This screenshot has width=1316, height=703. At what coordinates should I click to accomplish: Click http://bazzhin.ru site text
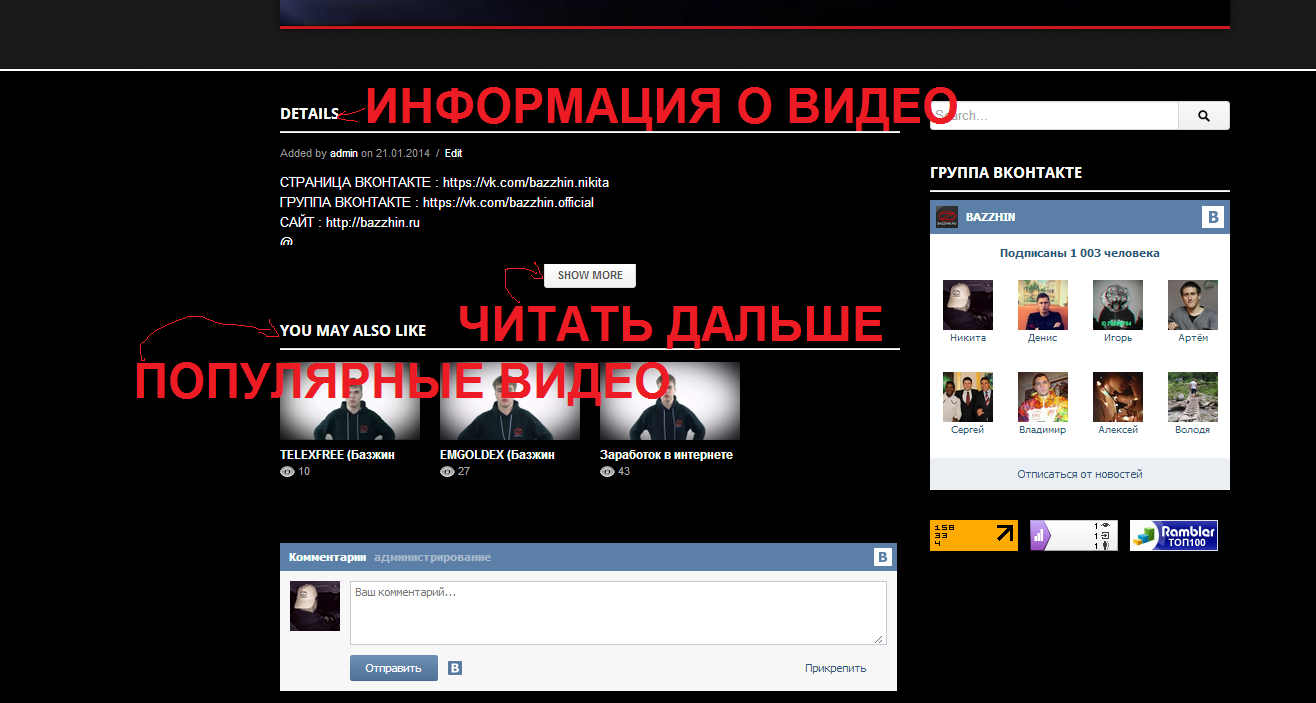click(x=373, y=223)
